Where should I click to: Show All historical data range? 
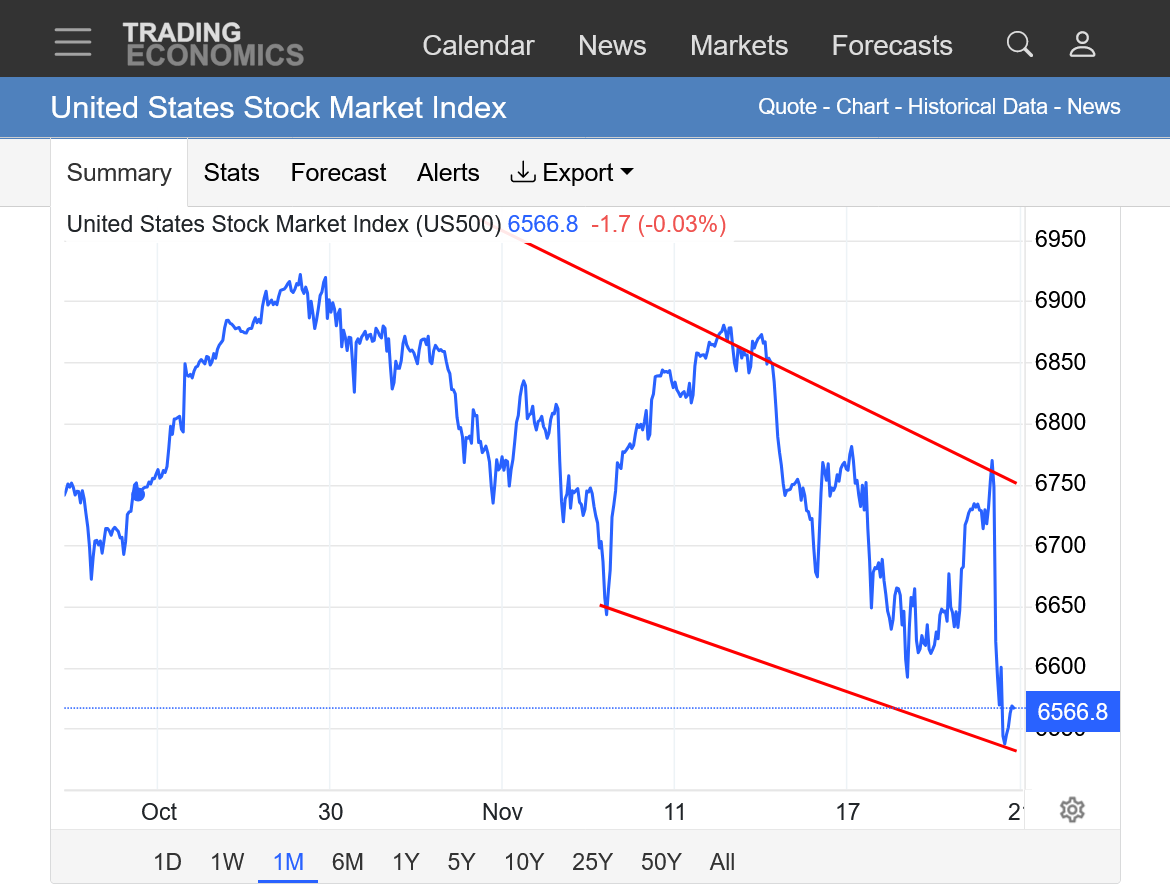(x=722, y=862)
